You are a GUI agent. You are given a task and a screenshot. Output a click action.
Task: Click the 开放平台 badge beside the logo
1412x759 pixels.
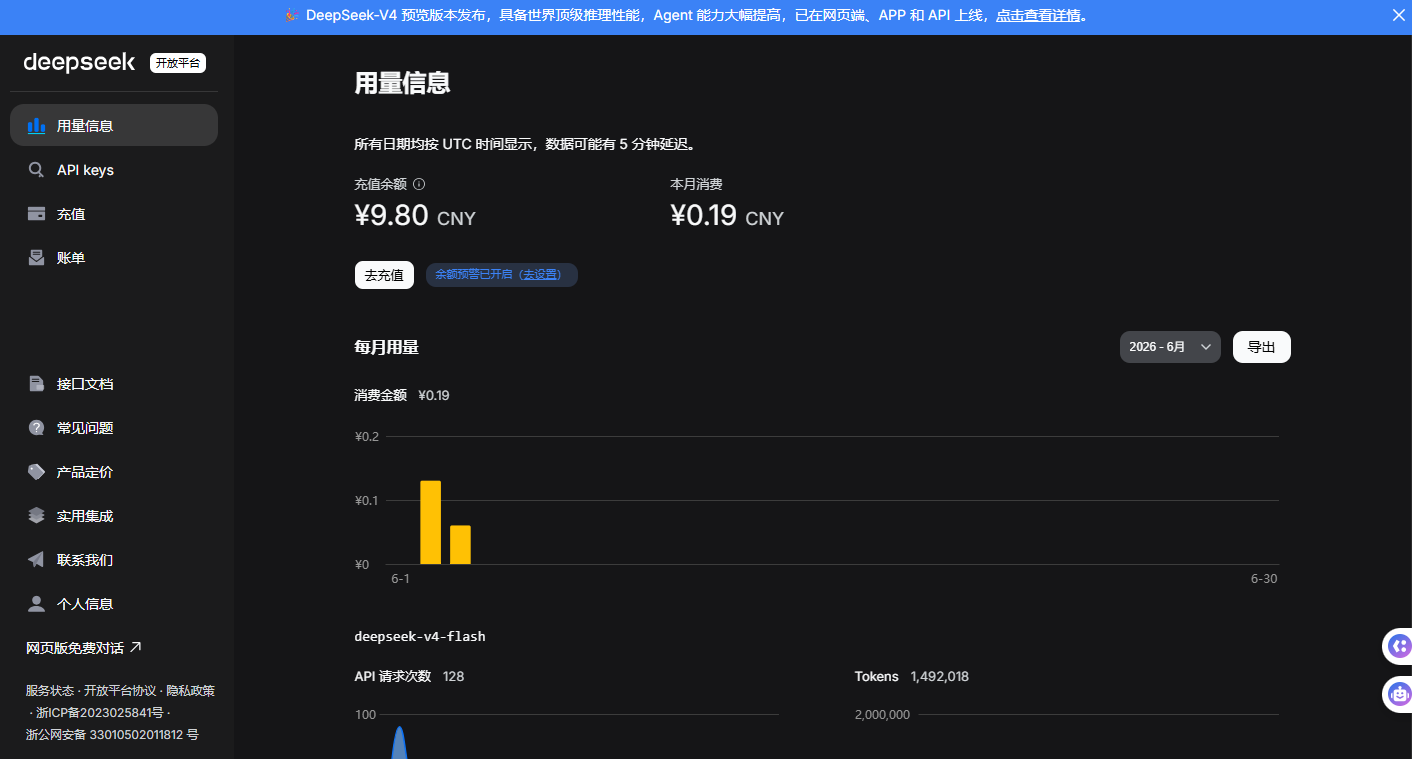178,63
